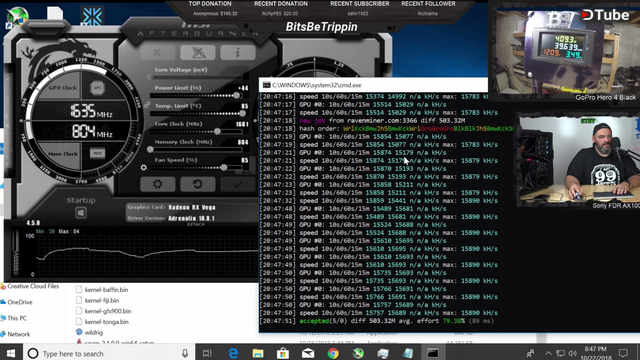Select the file kernel-fiji.bin

pos(98,300)
